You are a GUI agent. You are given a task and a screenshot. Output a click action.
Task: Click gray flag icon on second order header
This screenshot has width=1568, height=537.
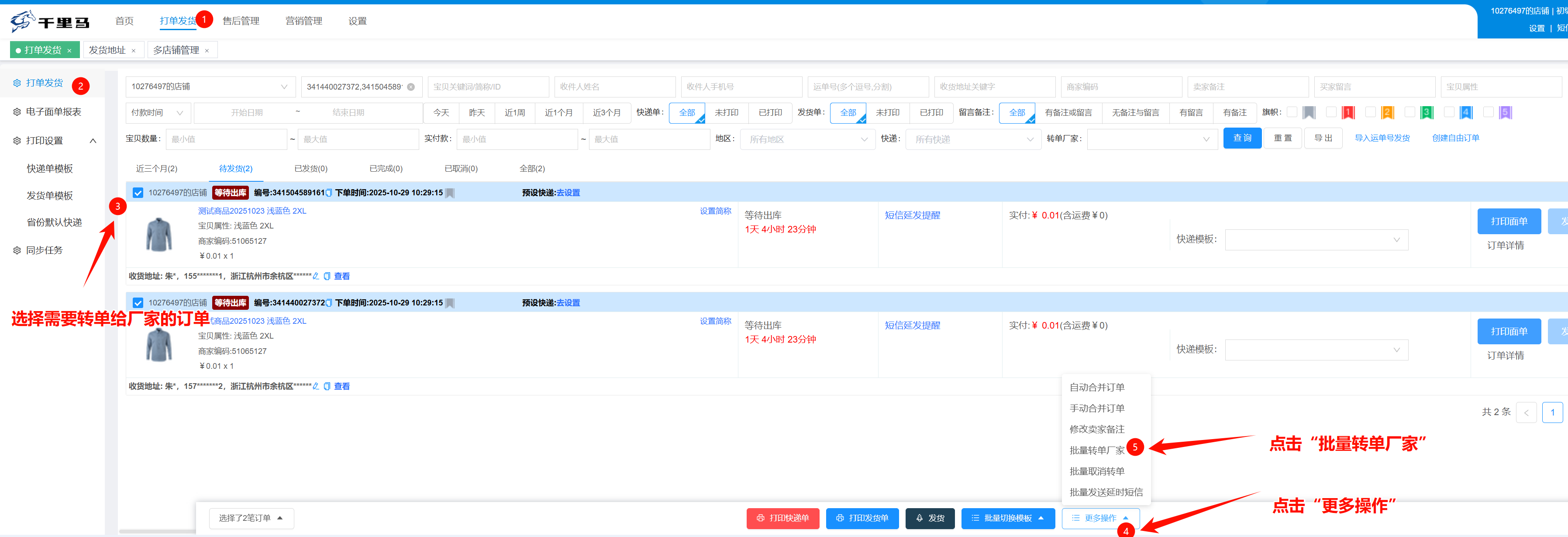point(450,303)
